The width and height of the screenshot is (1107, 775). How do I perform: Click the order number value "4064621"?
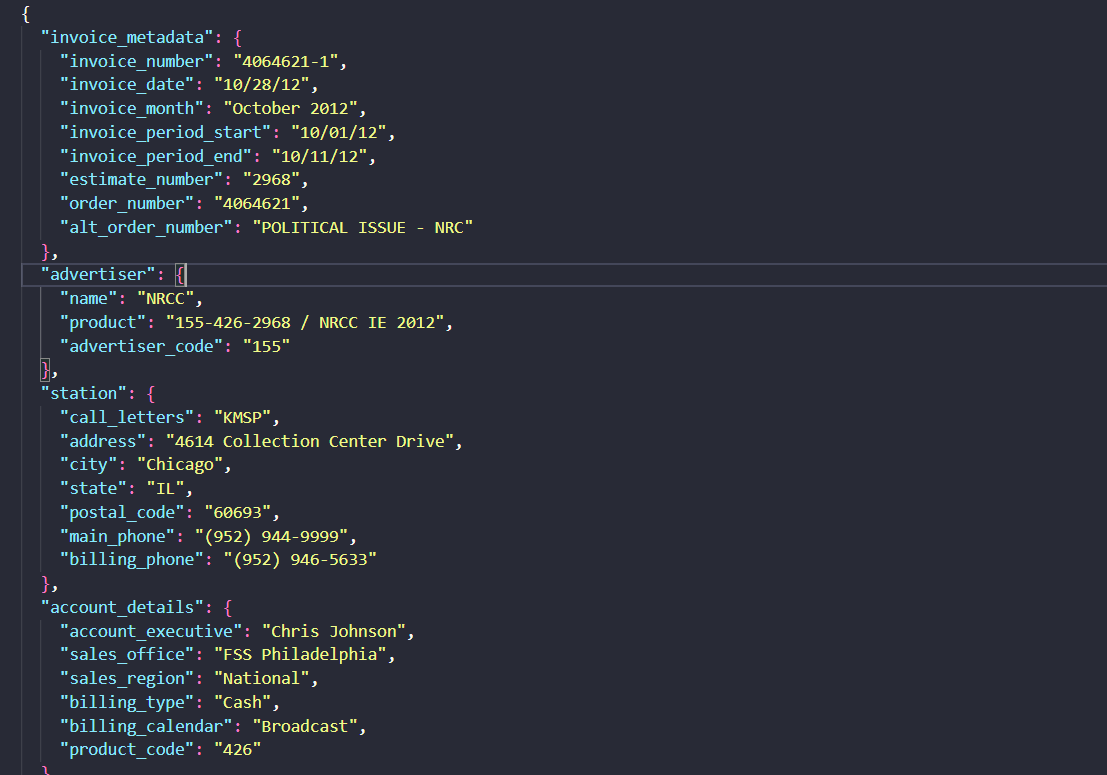click(257, 204)
